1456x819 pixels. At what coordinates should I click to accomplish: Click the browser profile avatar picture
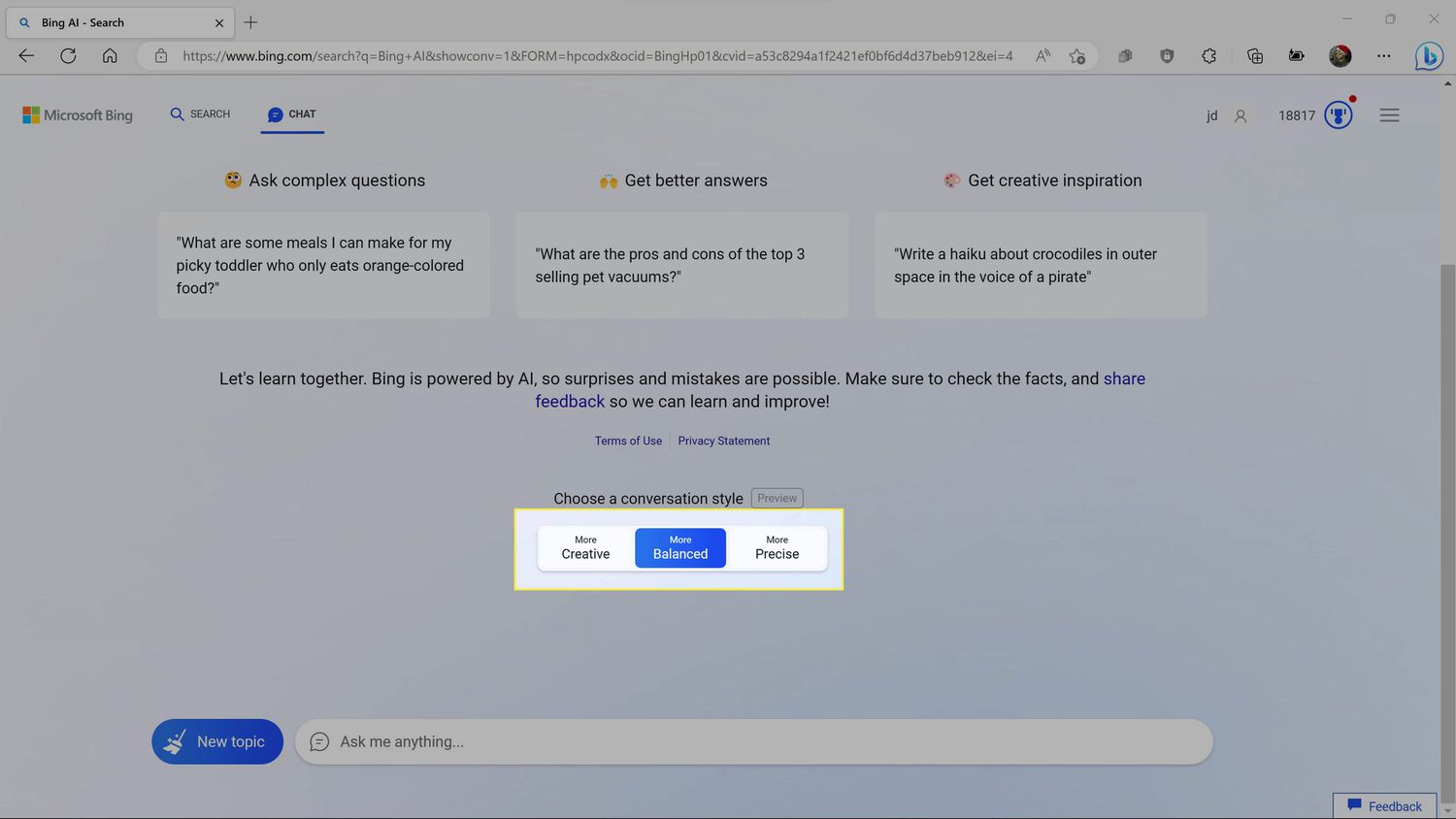(1340, 56)
